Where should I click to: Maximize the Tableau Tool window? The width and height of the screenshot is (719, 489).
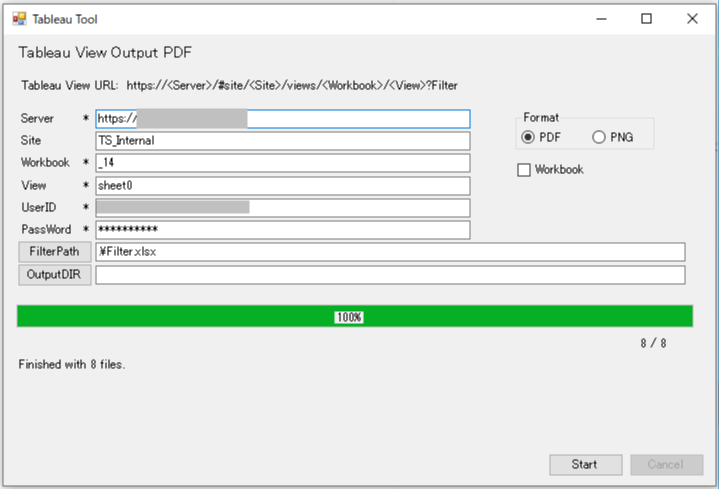pyautogui.click(x=647, y=19)
